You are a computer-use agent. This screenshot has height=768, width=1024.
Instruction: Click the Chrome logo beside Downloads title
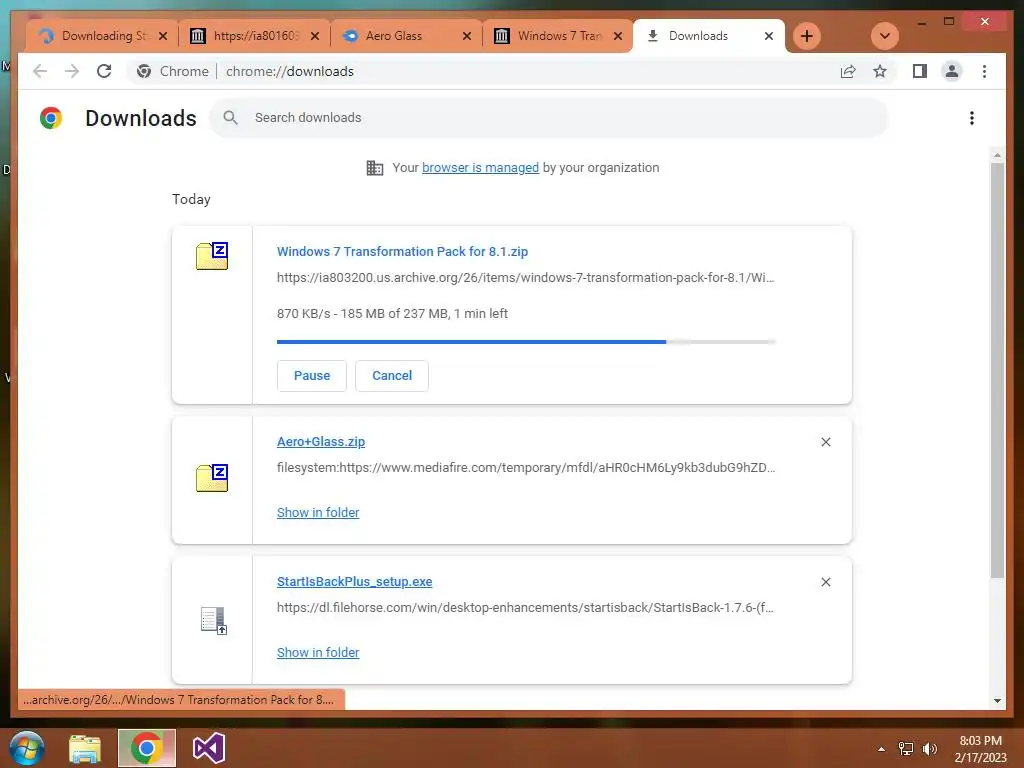click(x=51, y=118)
